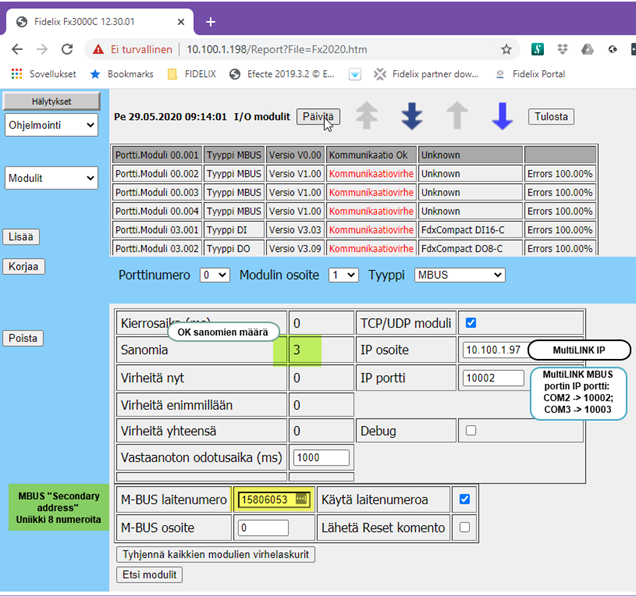Image resolution: width=636 pixels, height=597 pixels.
Task: Open Bookmarks star shortcut
Action: (122, 74)
